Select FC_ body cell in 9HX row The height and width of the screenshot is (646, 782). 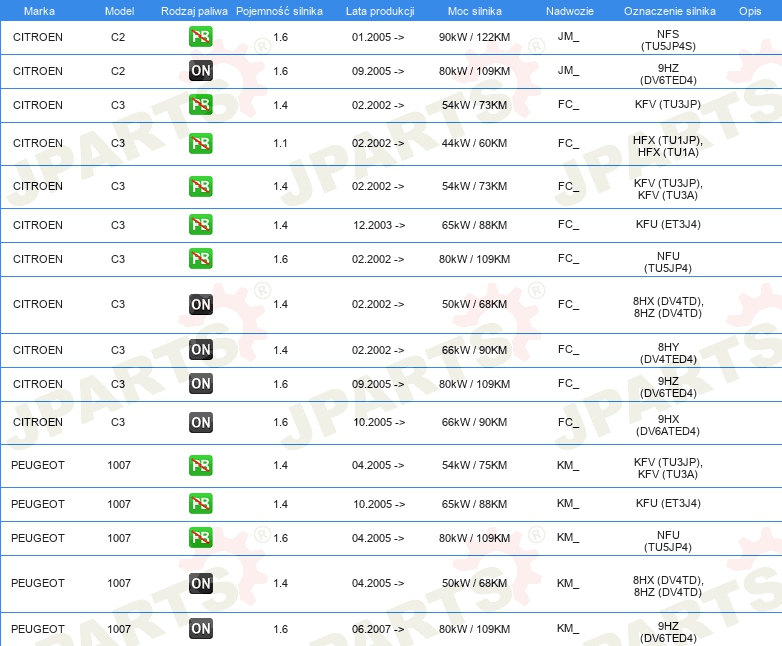568,422
